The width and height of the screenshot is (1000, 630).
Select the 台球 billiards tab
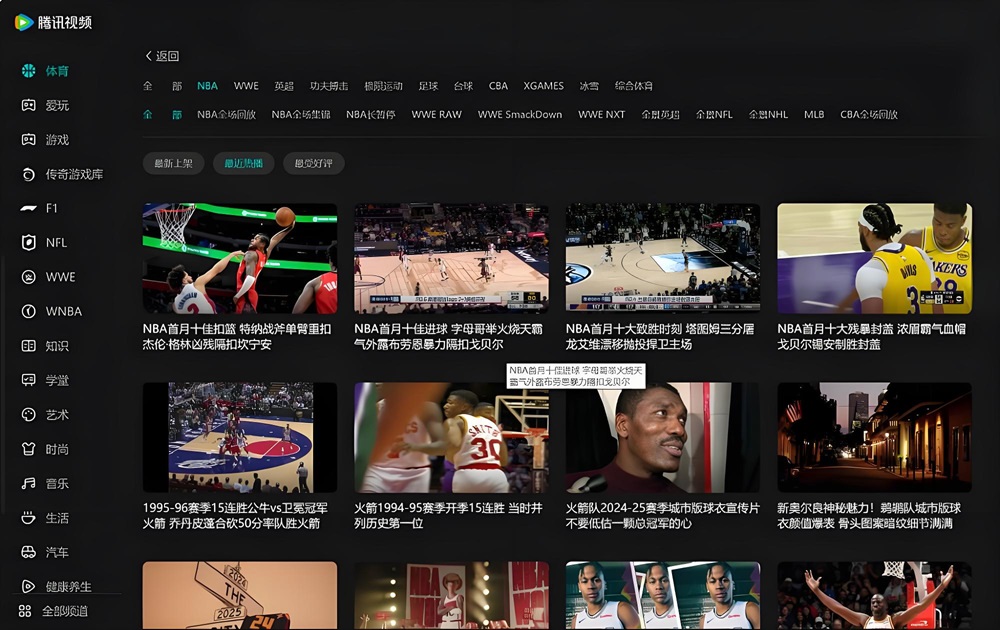tap(463, 86)
